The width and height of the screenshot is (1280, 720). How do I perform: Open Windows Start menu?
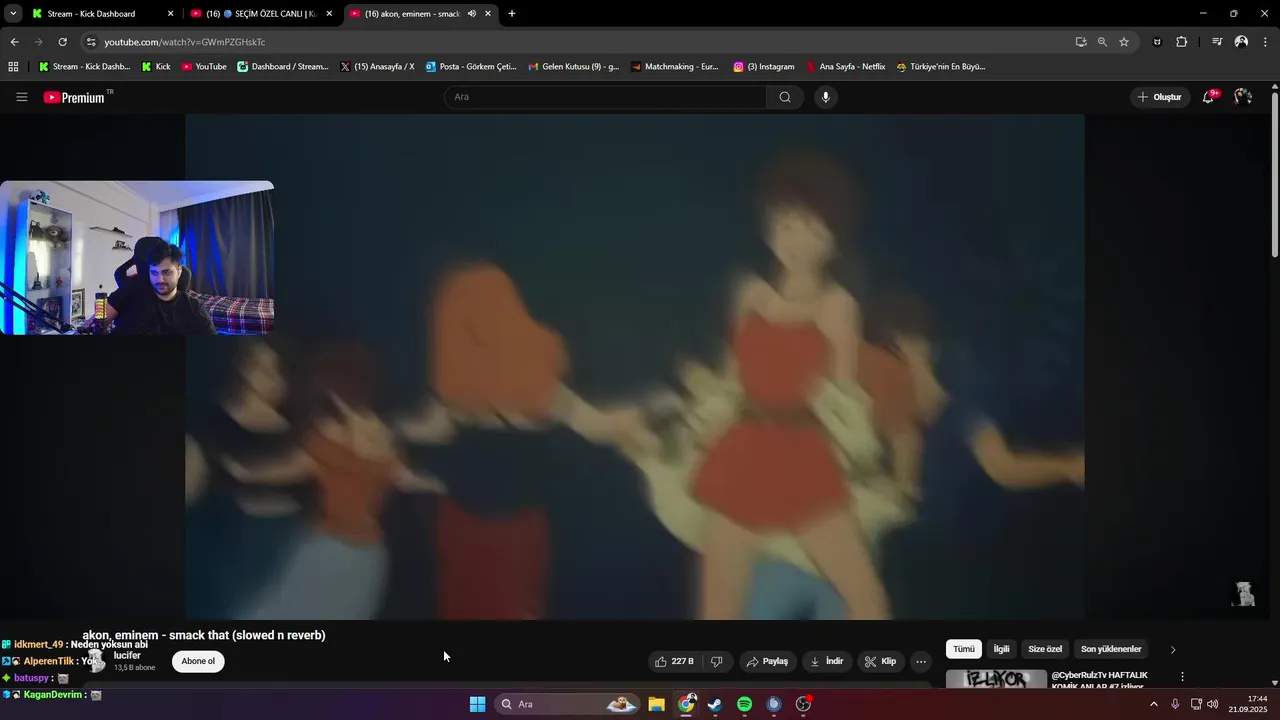click(x=477, y=704)
